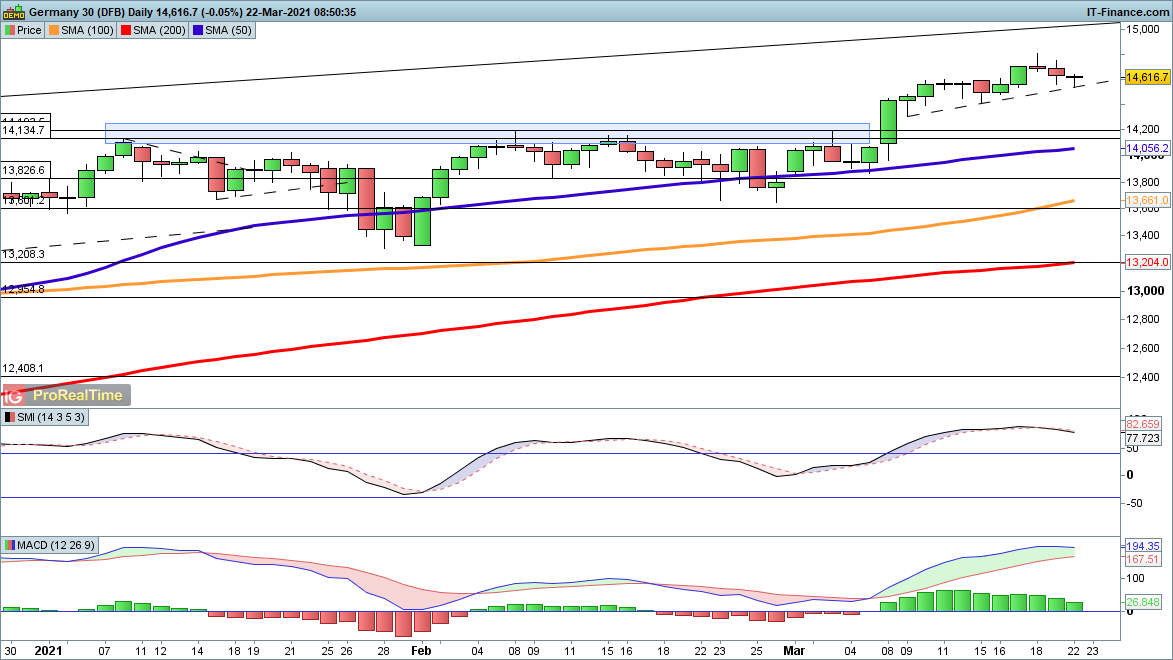1173x660 pixels.
Task: Open the SMI (14 3 5 3) label
Action: pos(52,417)
